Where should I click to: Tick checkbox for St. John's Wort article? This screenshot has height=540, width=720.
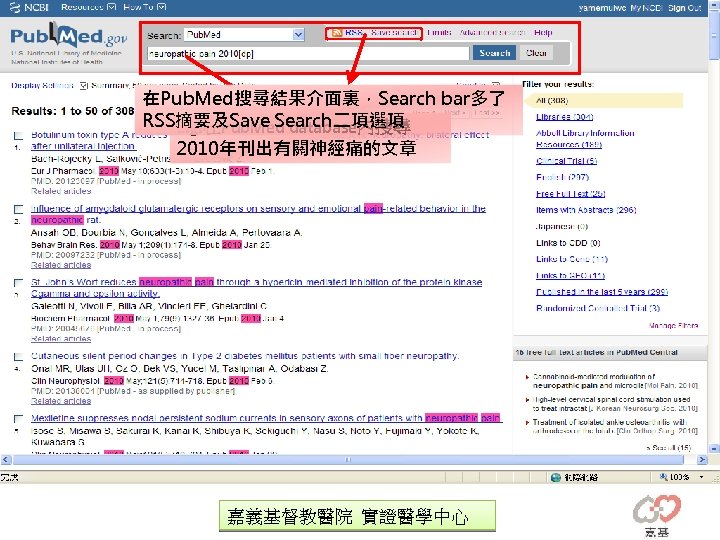(x=18, y=283)
